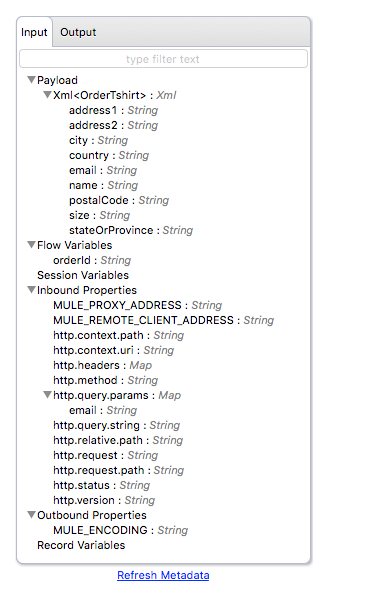Switch to the Output tab
The image size is (366, 598).
click(x=78, y=32)
